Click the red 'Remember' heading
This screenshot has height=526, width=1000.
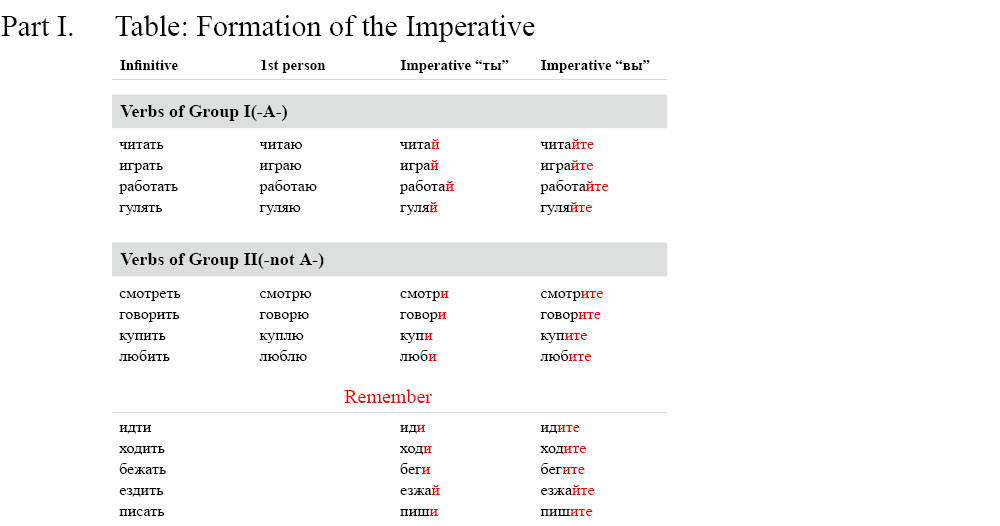[x=388, y=397]
